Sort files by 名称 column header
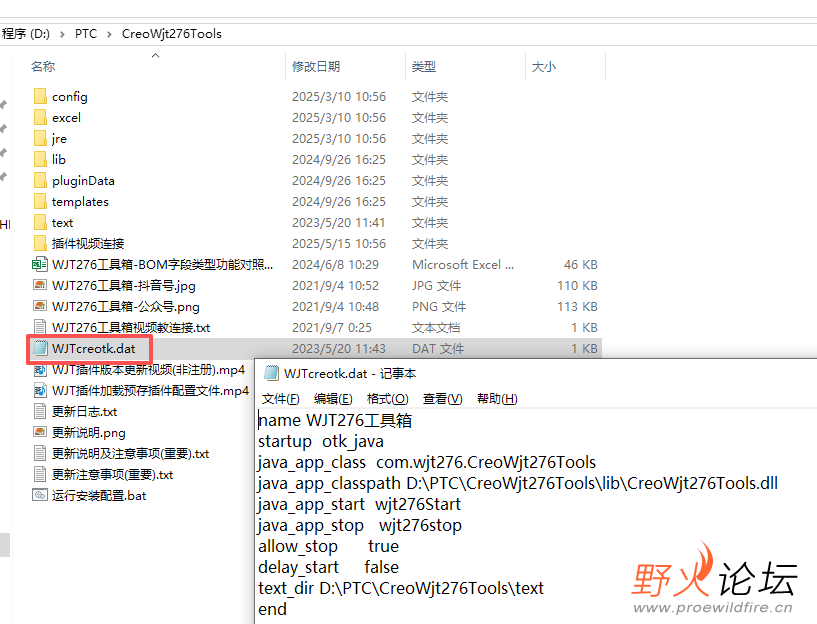This screenshot has width=817, height=624. [43, 67]
